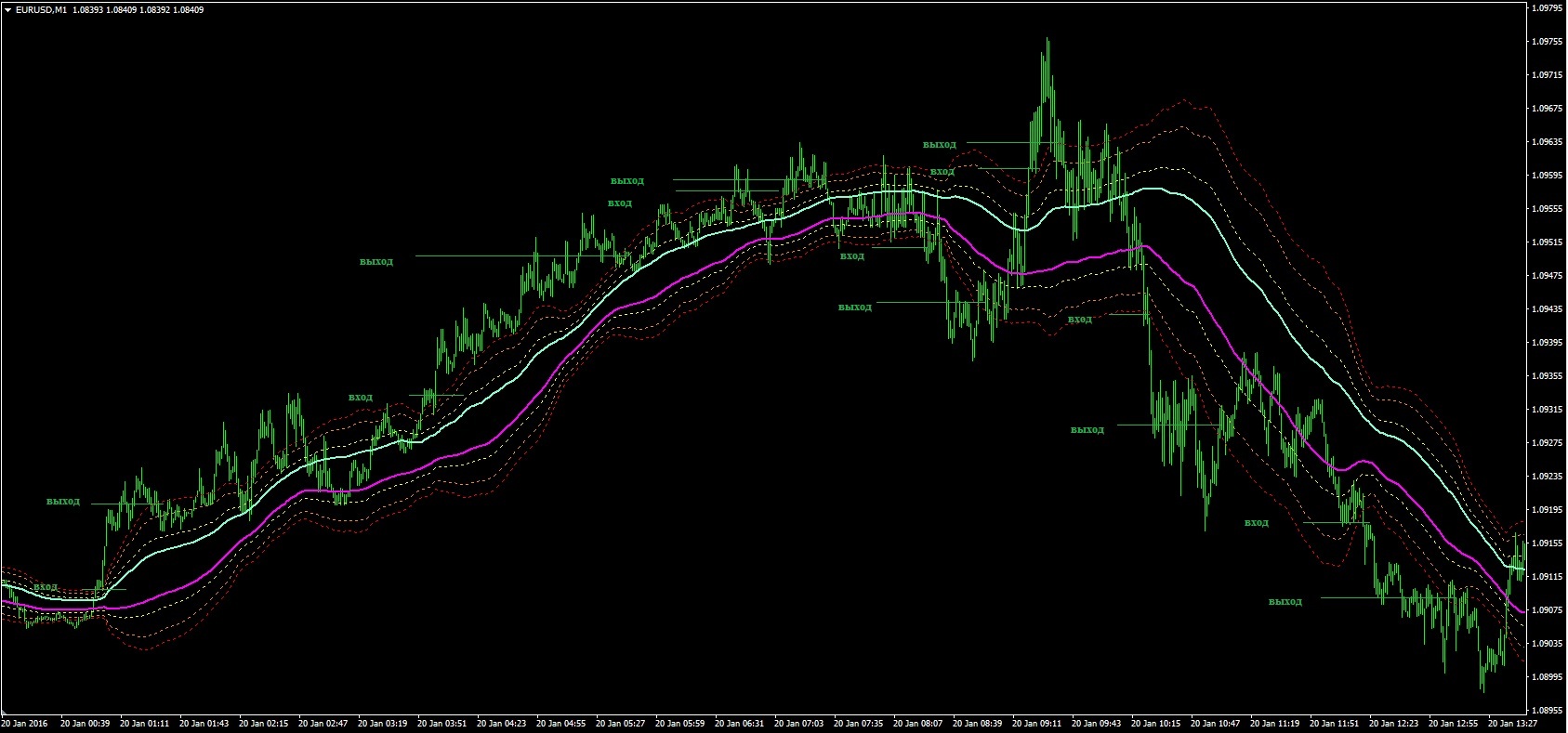Select the 'выход' label at the 1.09075 level
This screenshot has height=733, width=1568.
(x=1285, y=602)
